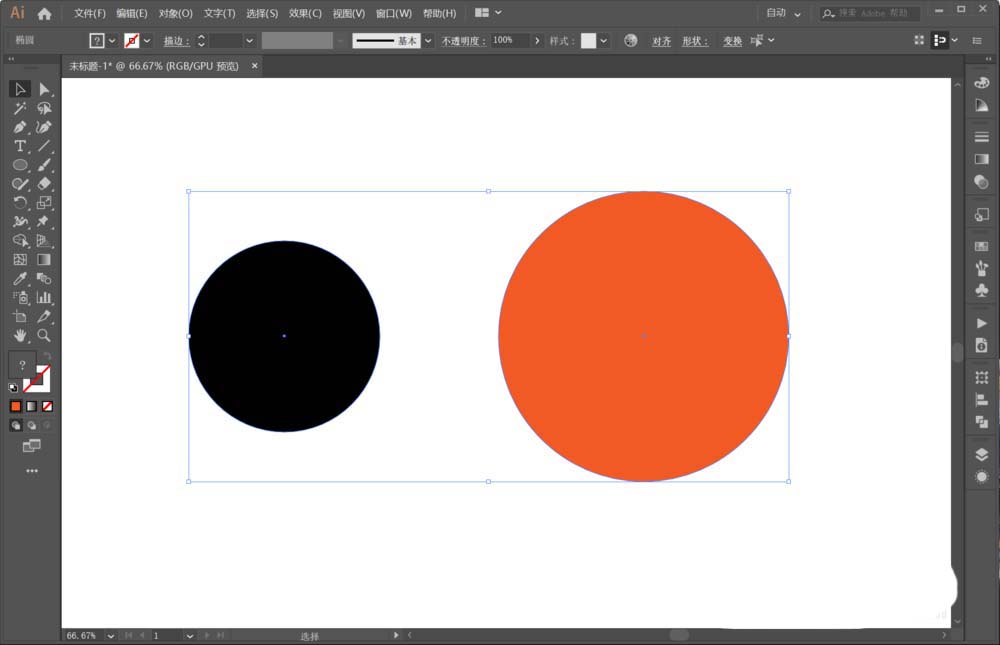Open the zoom level dropdown at 66.67%

click(x=110, y=635)
